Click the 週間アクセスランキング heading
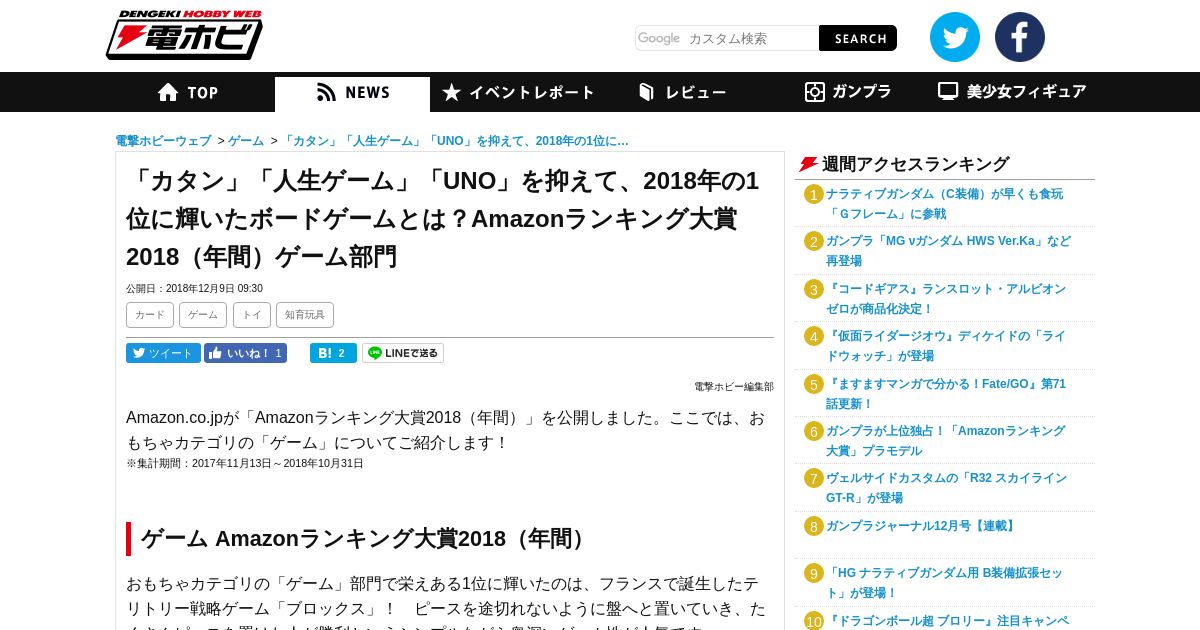This screenshot has width=1200, height=630. click(915, 164)
